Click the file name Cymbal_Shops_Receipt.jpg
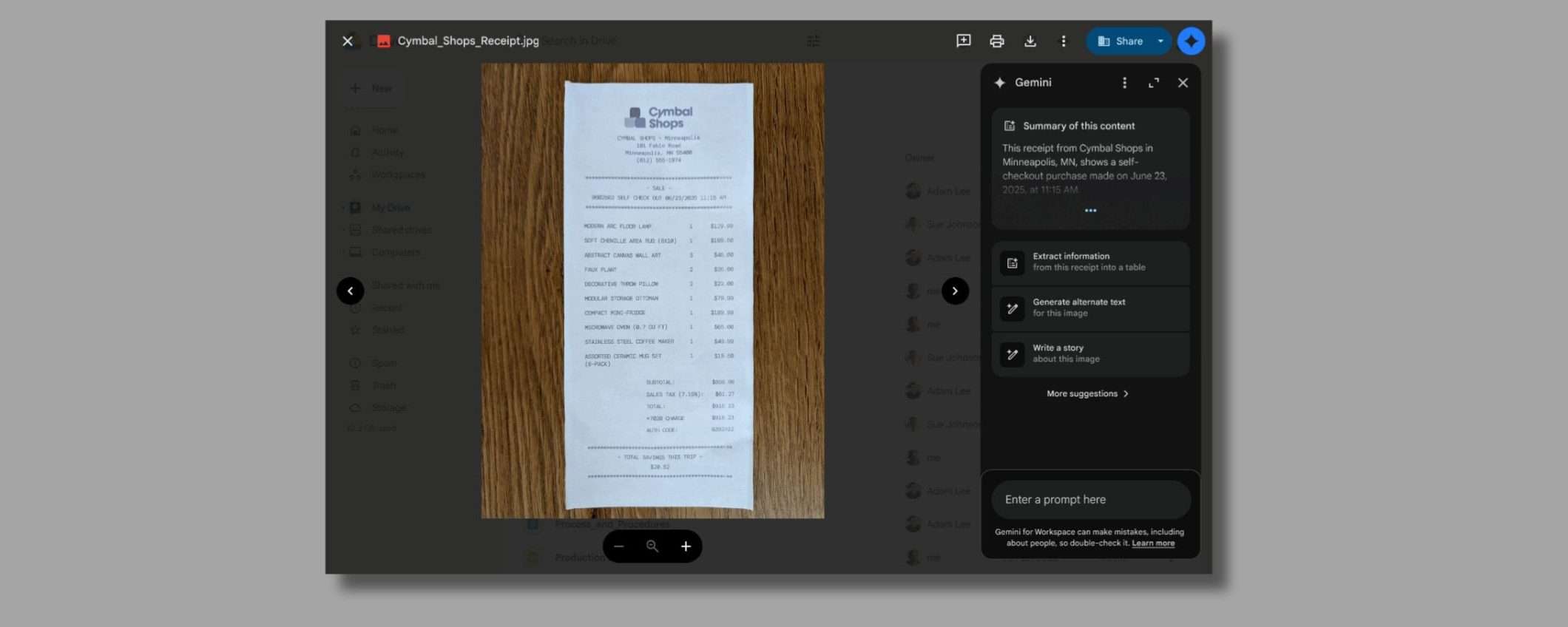The width and height of the screenshot is (1568, 627). [468, 41]
